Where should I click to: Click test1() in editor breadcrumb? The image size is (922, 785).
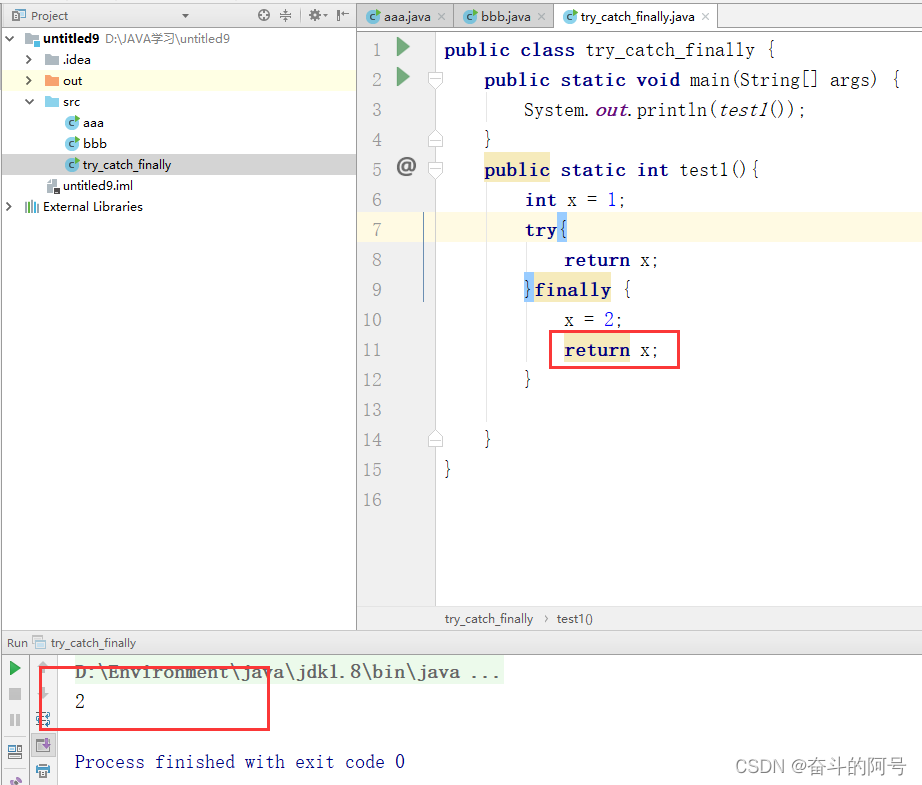(574, 619)
